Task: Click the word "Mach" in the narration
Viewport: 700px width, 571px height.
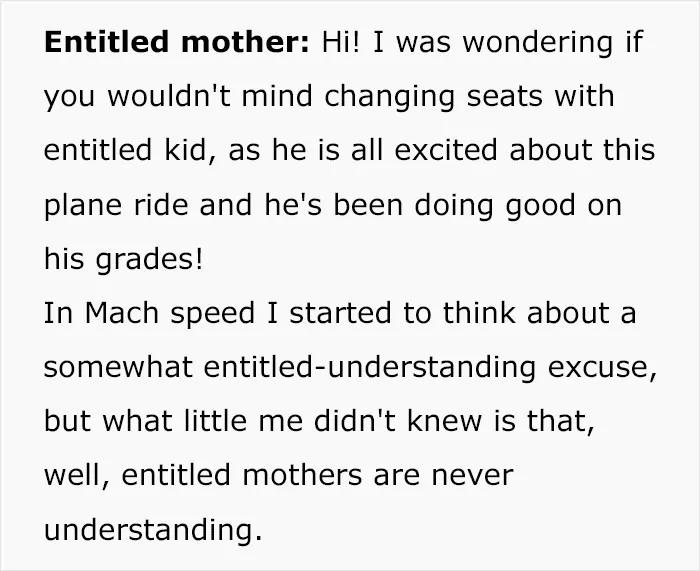Action: tap(121, 313)
